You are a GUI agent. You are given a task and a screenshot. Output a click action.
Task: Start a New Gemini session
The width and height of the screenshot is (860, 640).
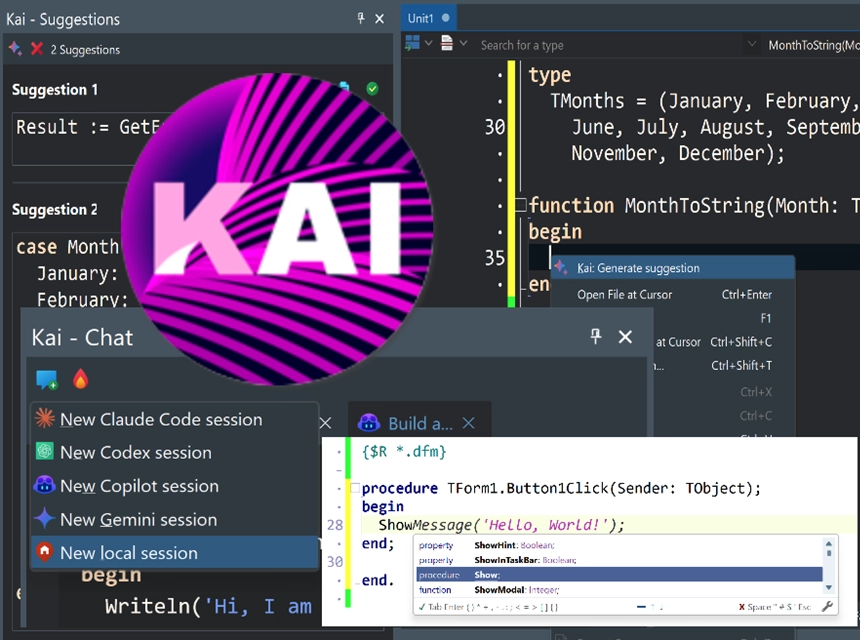pyautogui.click(x=174, y=519)
